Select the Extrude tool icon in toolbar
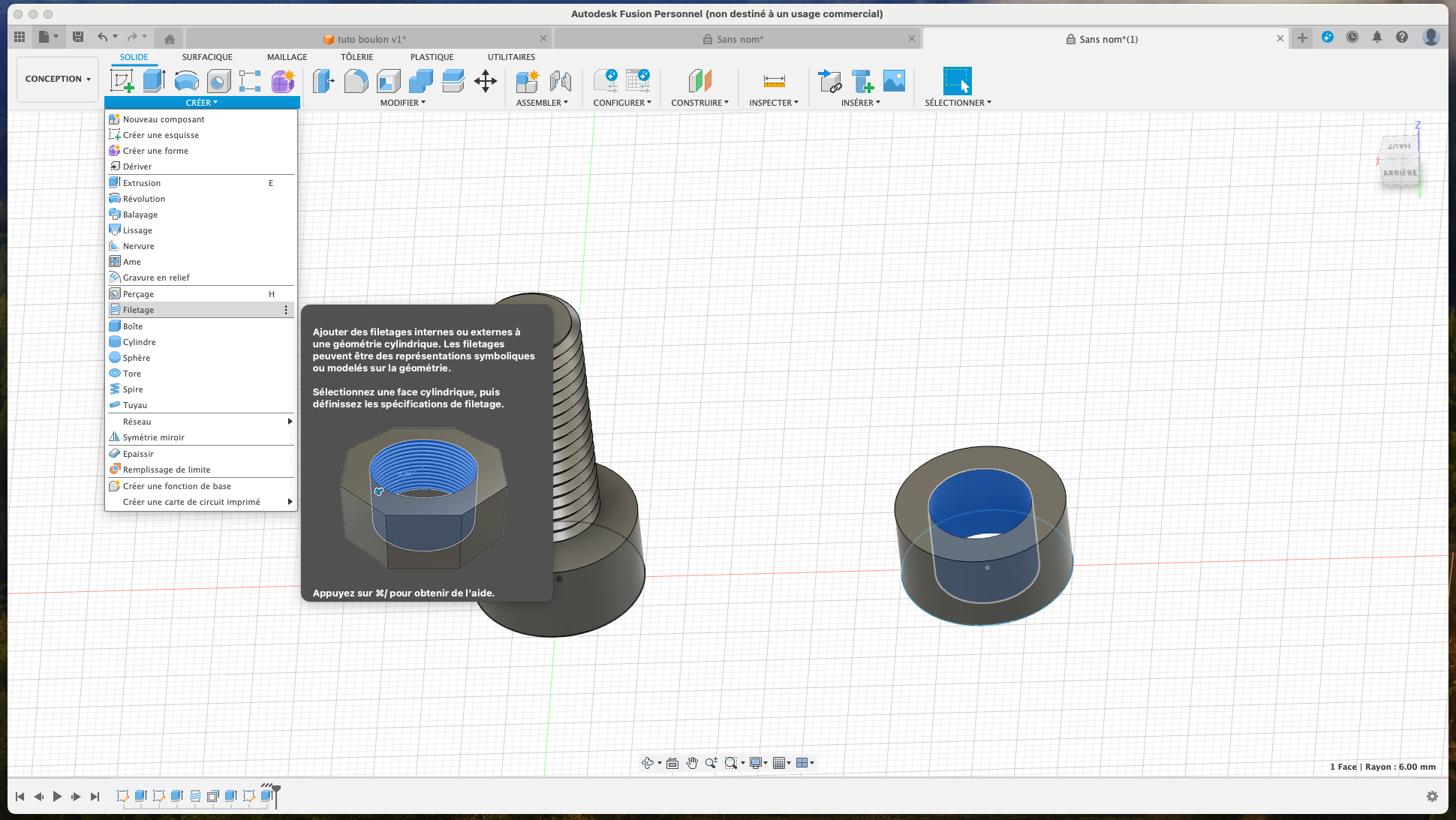 [154, 81]
